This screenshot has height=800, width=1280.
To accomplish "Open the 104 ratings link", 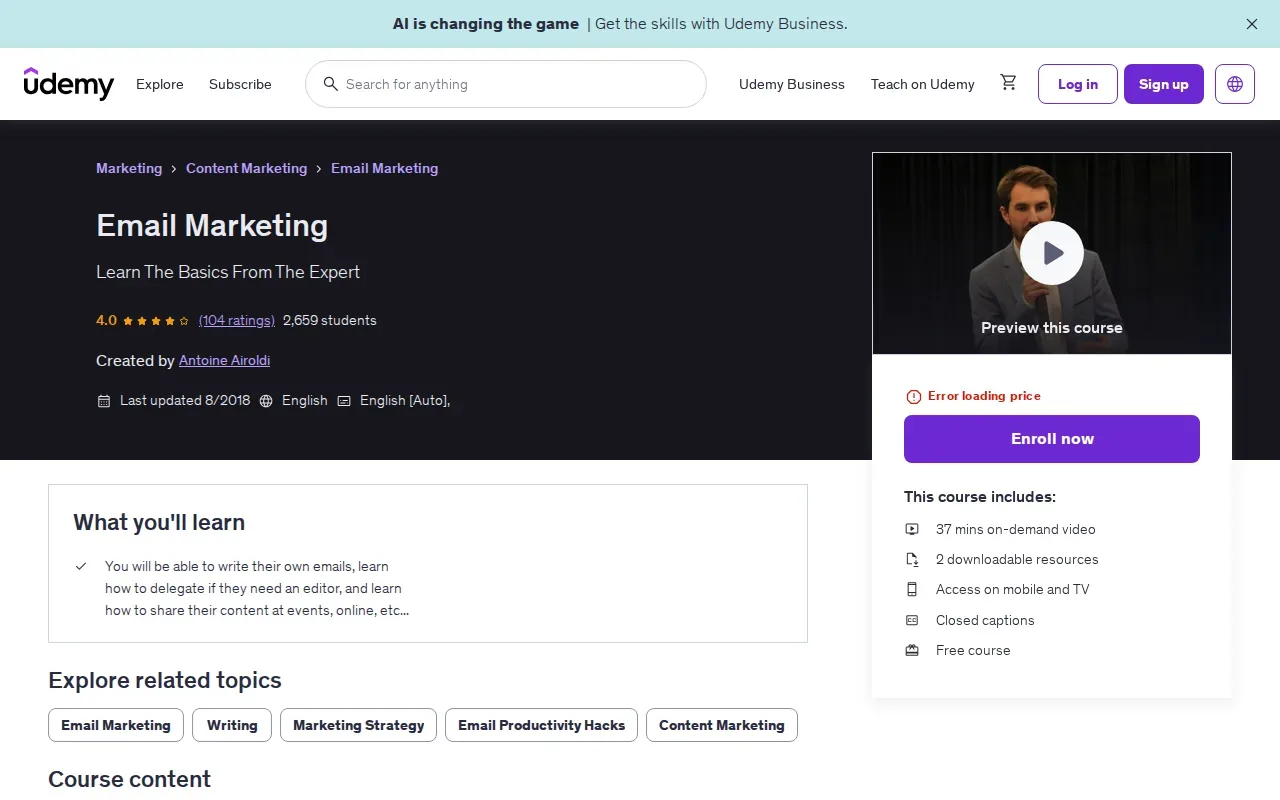I will [237, 320].
